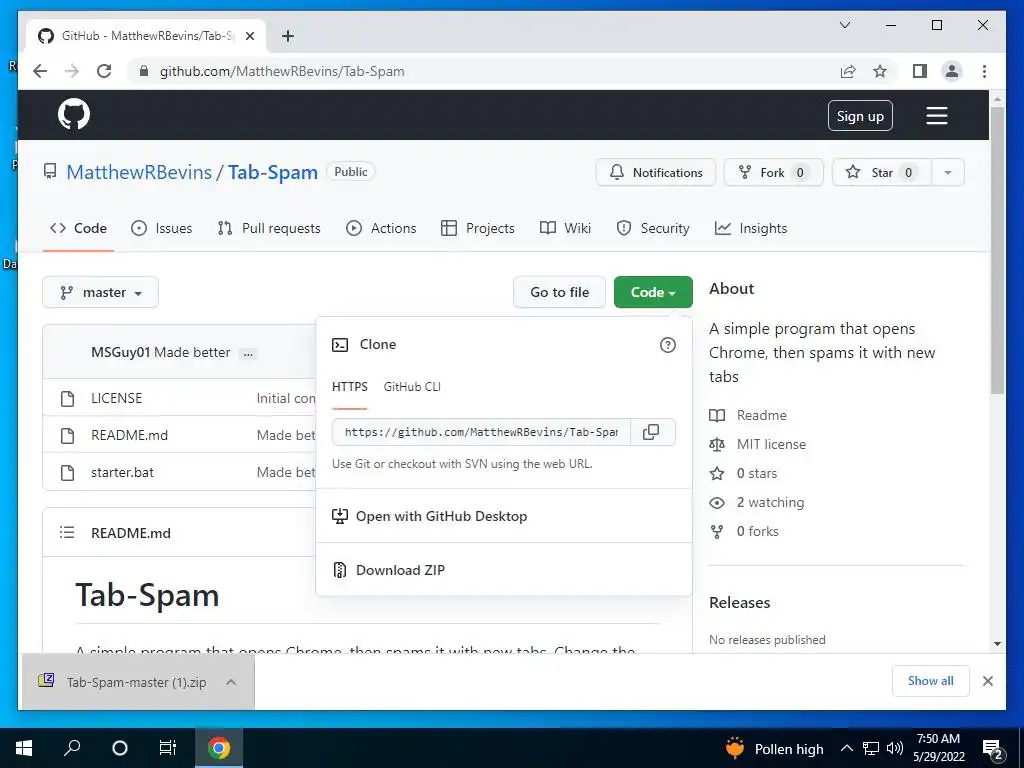Fork the repository
Image resolution: width=1024 pixels, height=768 pixels.
[x=774, y=172]
